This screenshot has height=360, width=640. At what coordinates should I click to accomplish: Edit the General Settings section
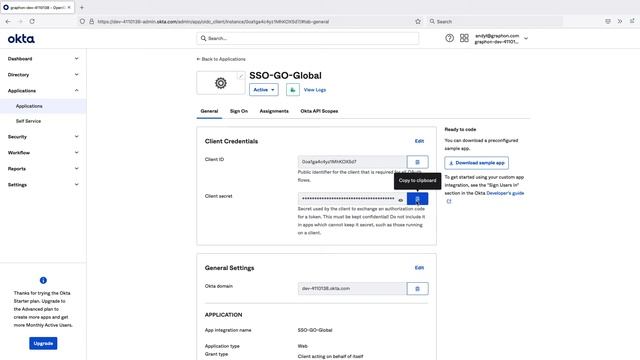click(419, 268)
